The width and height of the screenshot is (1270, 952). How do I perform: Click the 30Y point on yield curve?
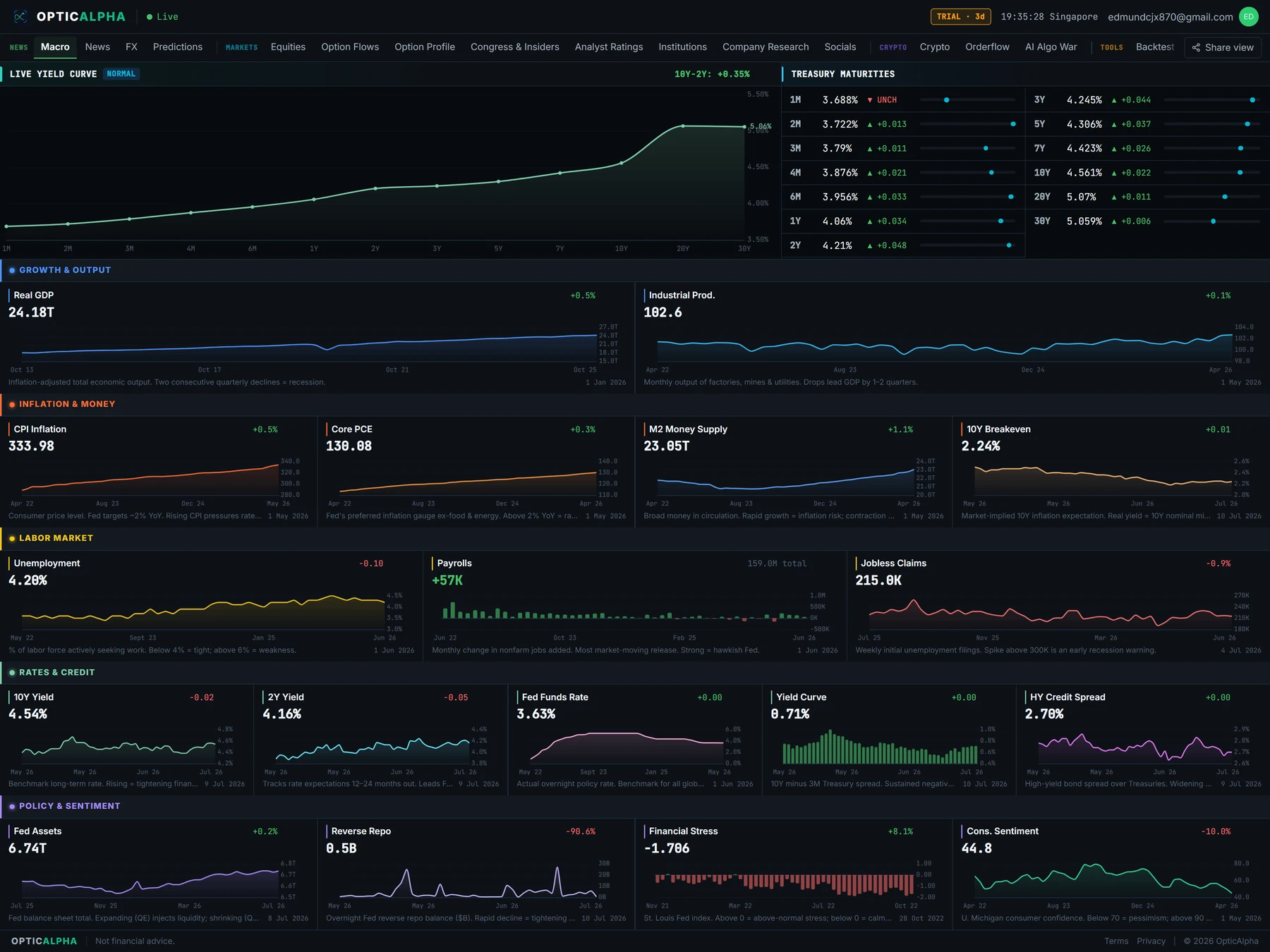(x=744, y=127)
